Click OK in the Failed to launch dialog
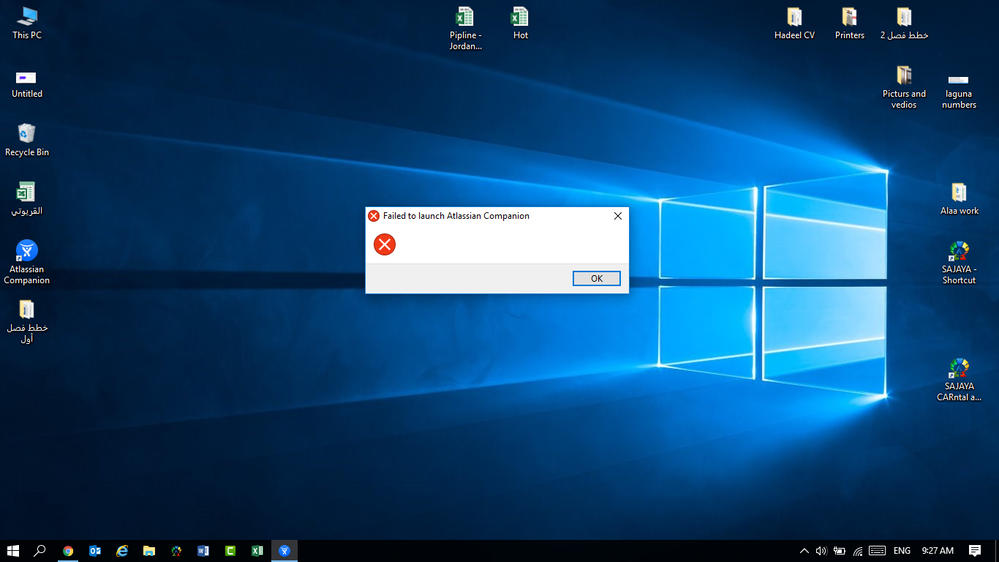The width and height of the screenshot is (999, 562). [596, 278]
